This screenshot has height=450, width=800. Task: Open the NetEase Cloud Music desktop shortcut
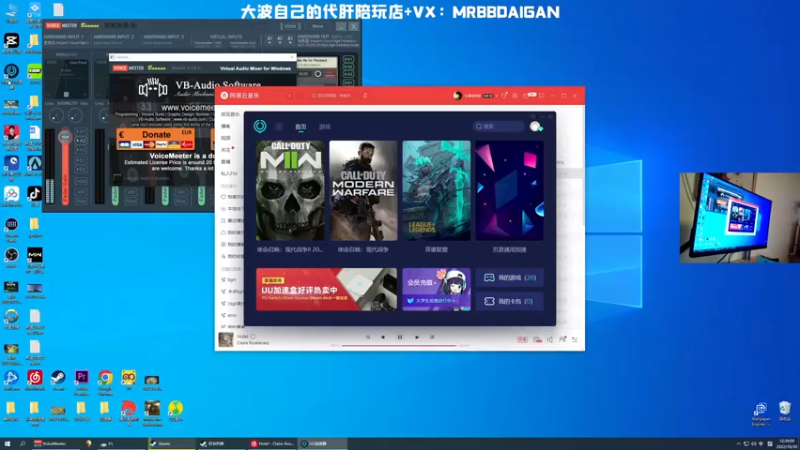35,380
